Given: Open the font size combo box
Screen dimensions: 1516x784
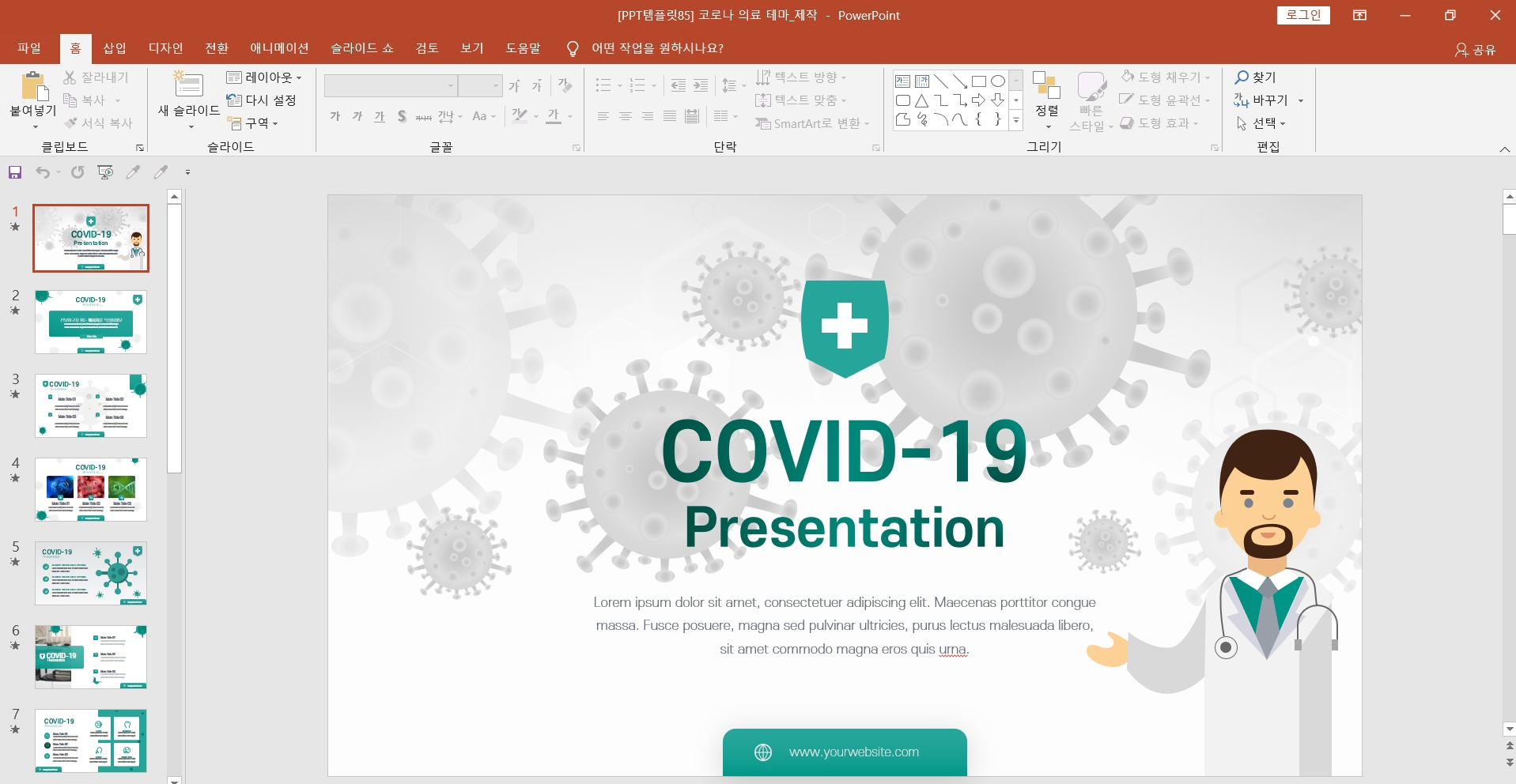Looking at the screenshot, I should click(480, 85).
